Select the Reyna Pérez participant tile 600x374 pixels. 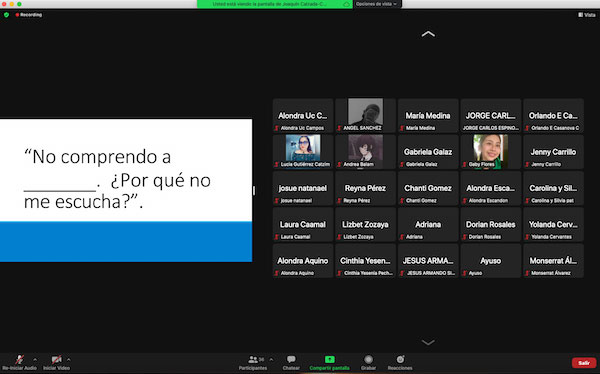click(x=365, y=188)
